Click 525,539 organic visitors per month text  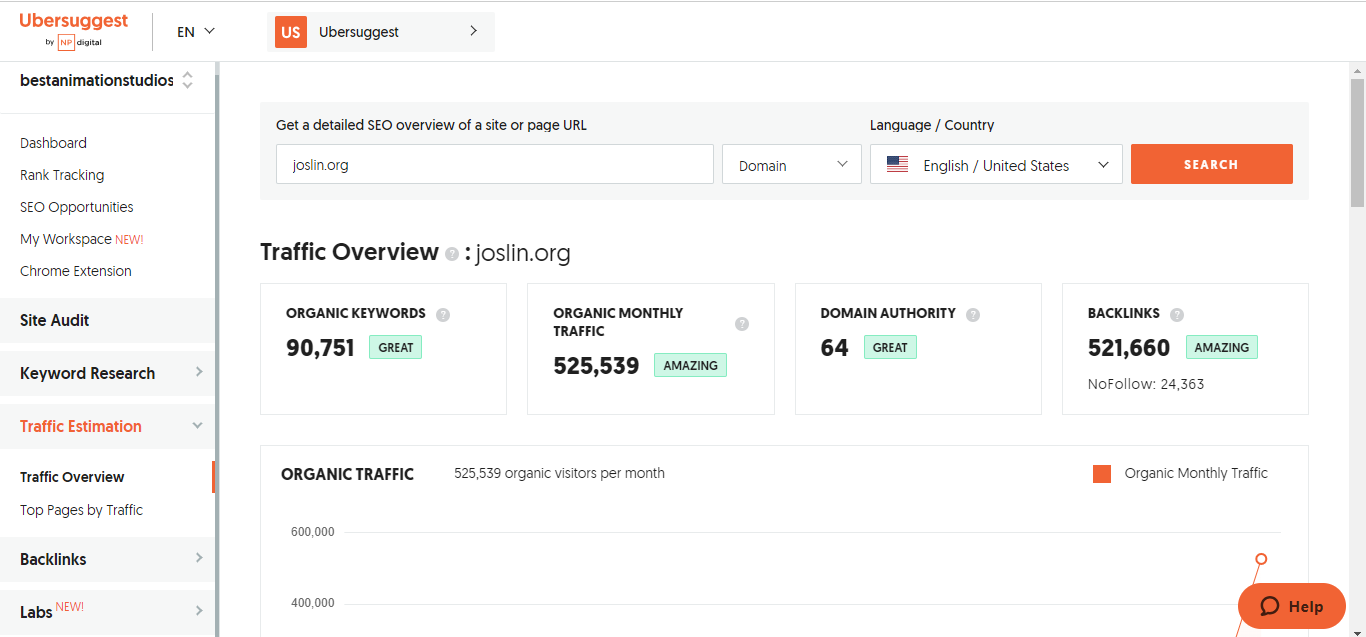[x=559, y=473]
